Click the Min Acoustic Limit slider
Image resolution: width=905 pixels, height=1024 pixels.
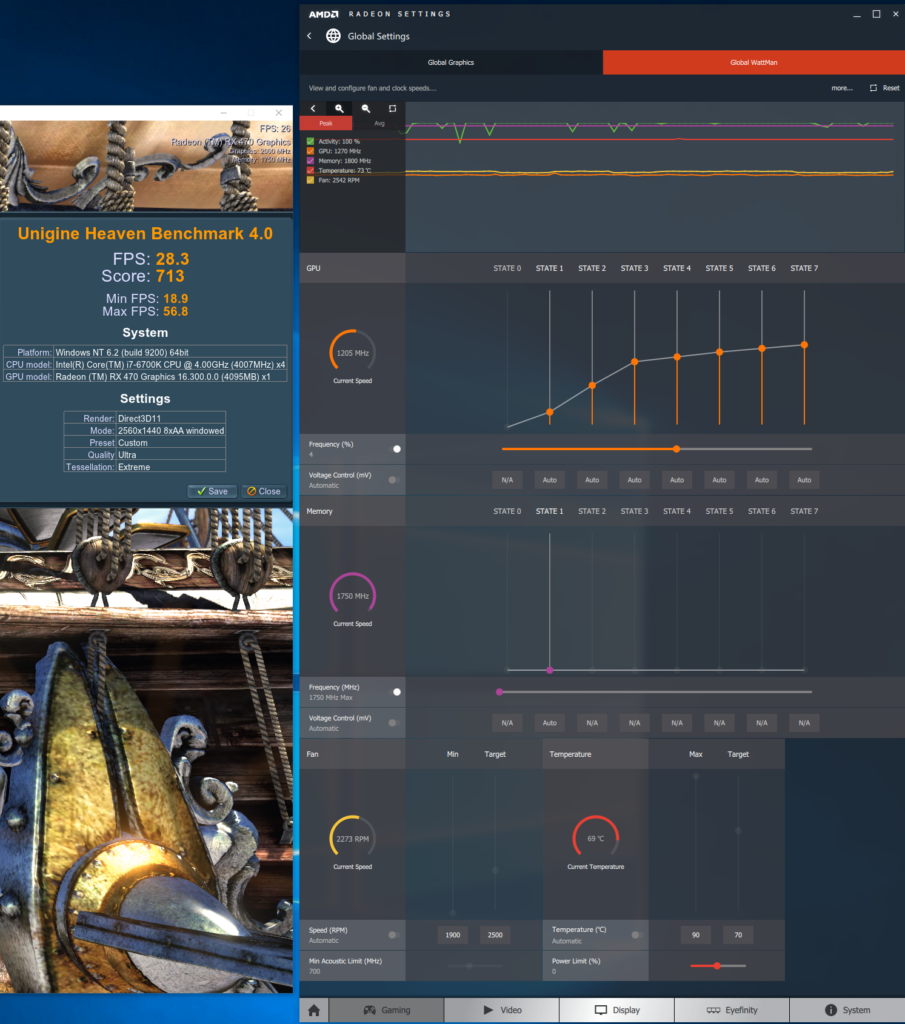(475, 966)
